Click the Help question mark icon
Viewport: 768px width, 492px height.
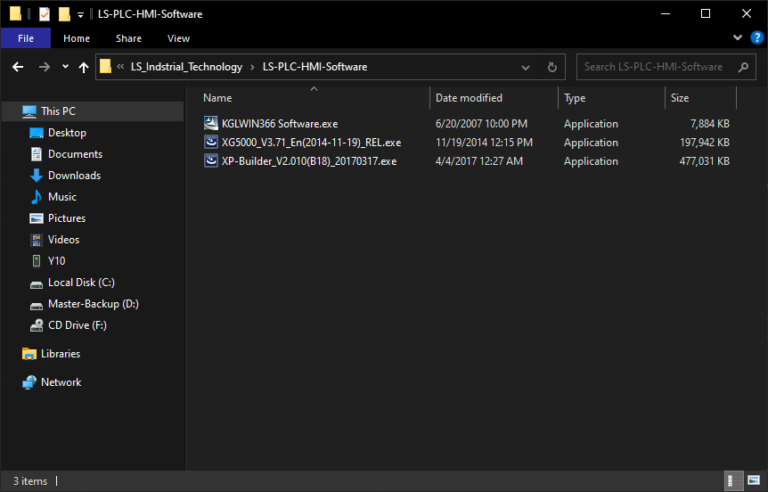pyautogui.click(x=757, y=38)
